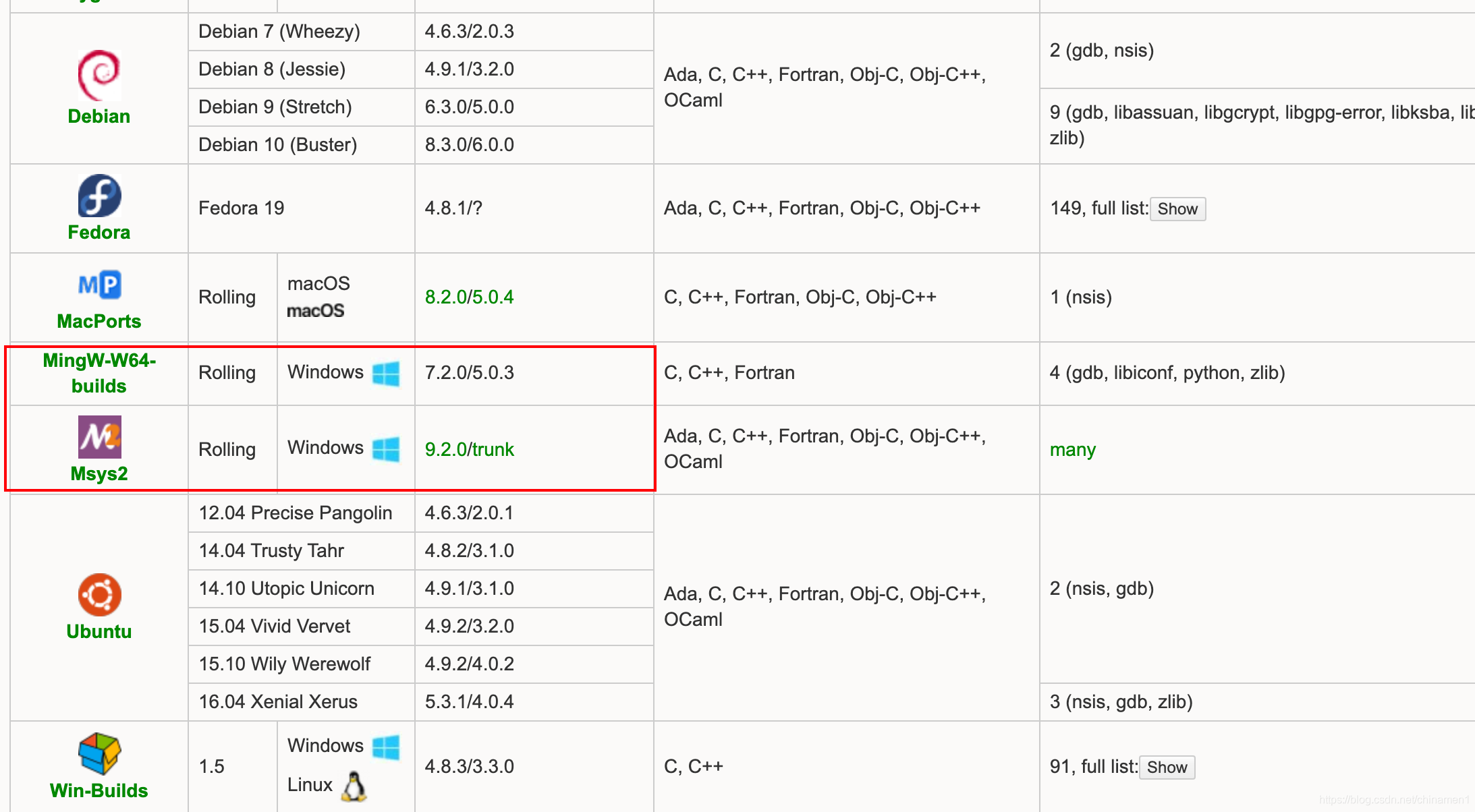Click the Win-Builds colorful box logo
Viewport: 1475px width, 812px height.
[99, 753]
